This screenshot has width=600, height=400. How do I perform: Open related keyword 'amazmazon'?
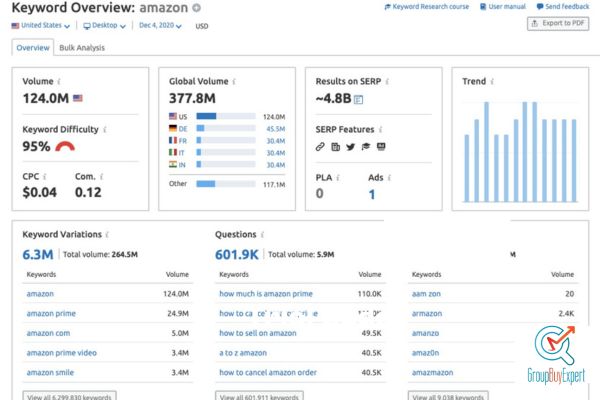[432, 372]
